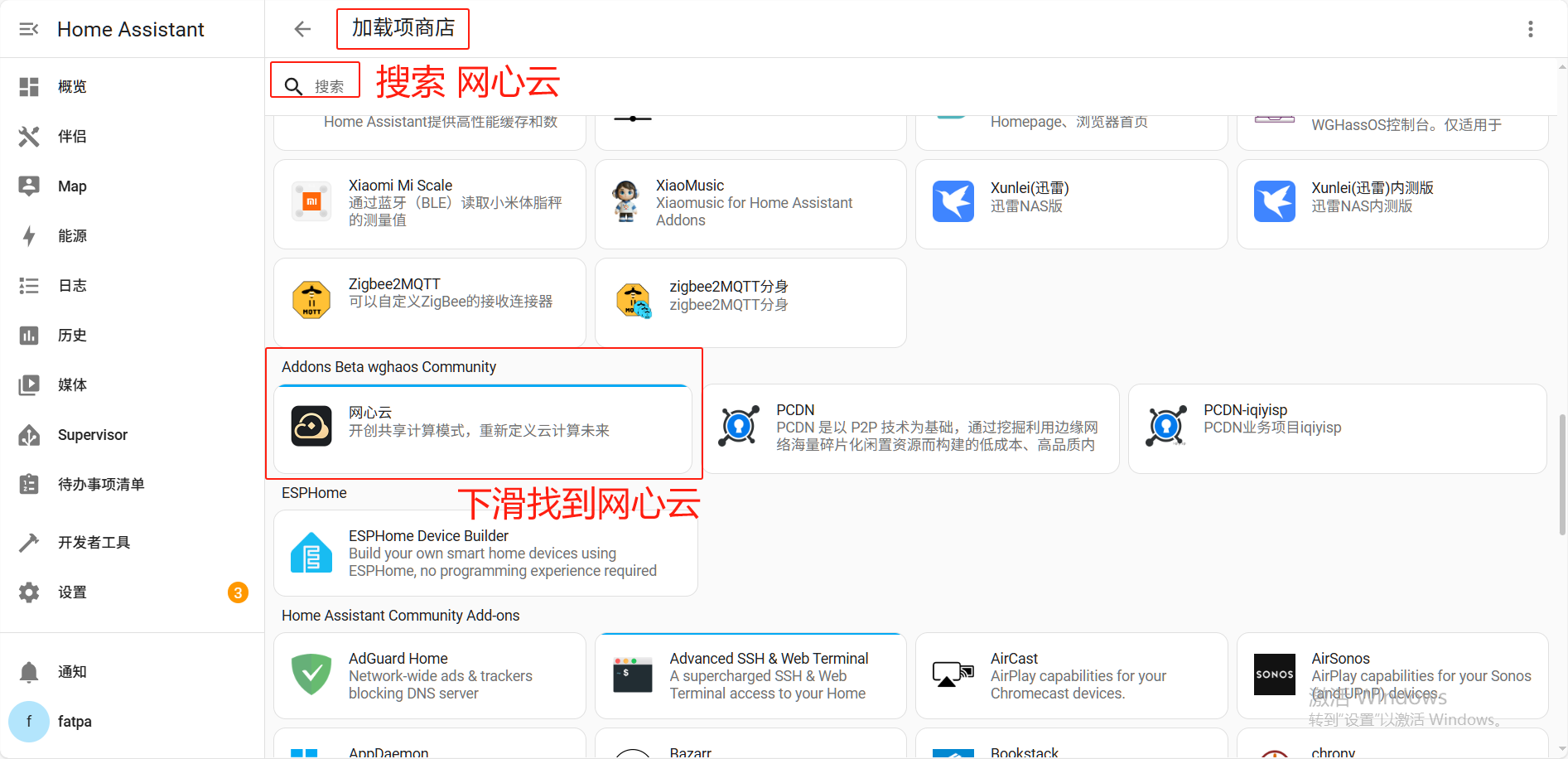Click the AirCast cast icon
The image size is (1568, 759).
[953, 674]
